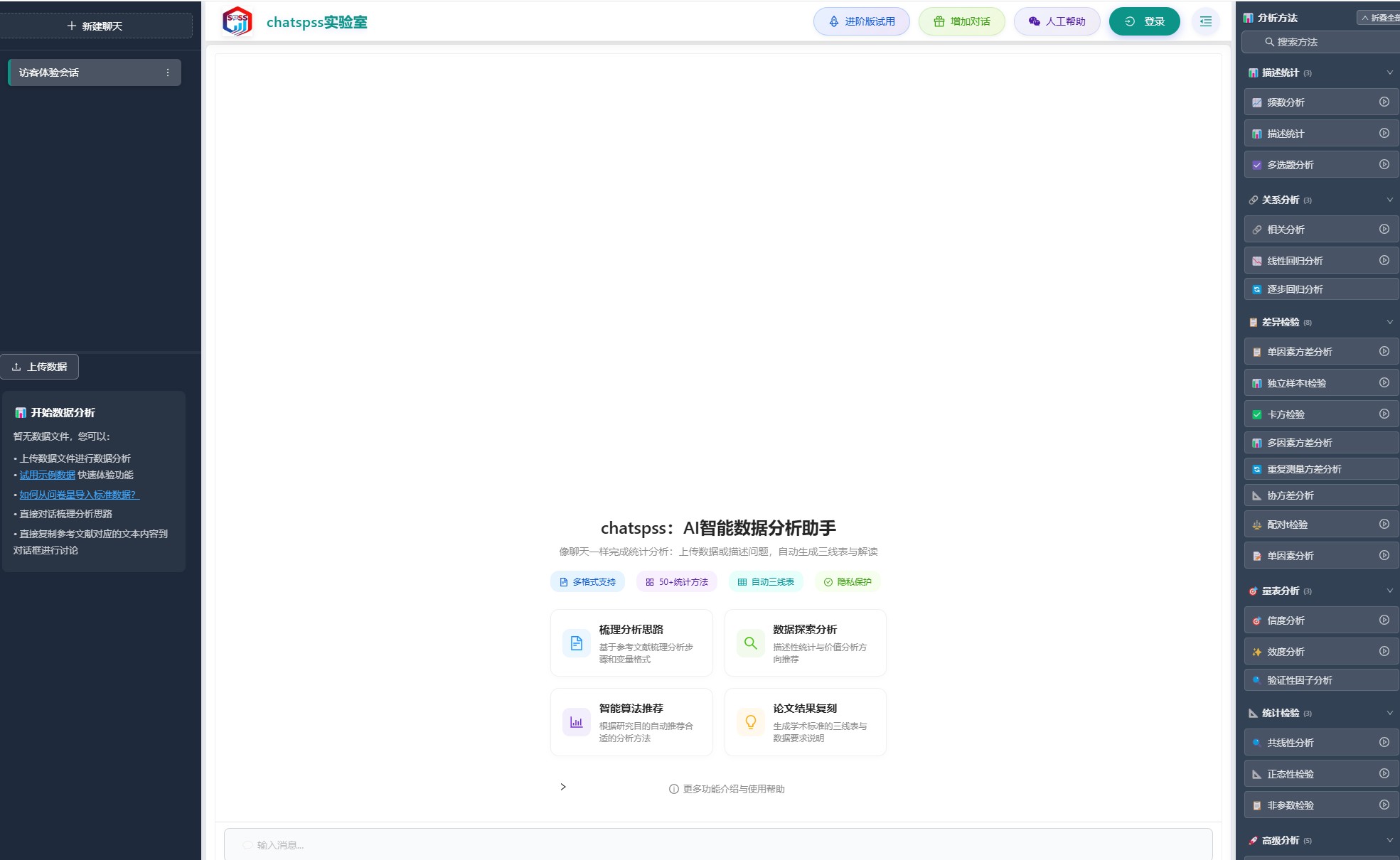This screenshot has width=1400, height=860.
Task: Click the play icon next to 卡方检验
Action: point(1384,414)
